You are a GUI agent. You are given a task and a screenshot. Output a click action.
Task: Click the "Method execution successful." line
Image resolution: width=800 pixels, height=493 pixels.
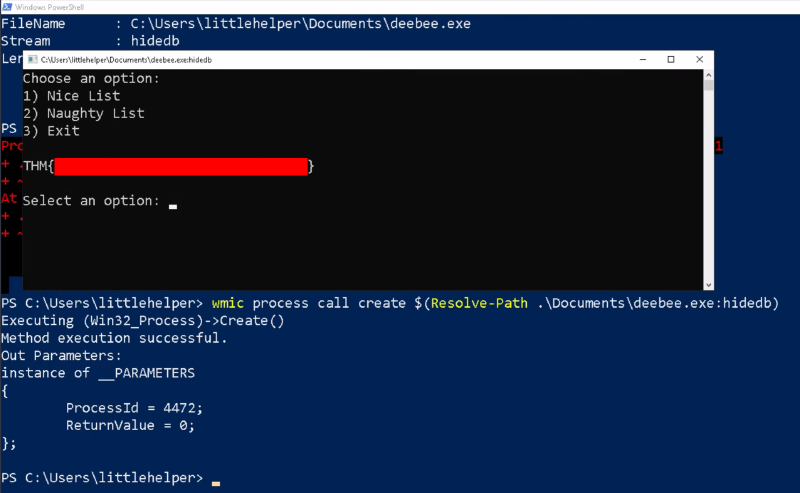pos(114,338)
